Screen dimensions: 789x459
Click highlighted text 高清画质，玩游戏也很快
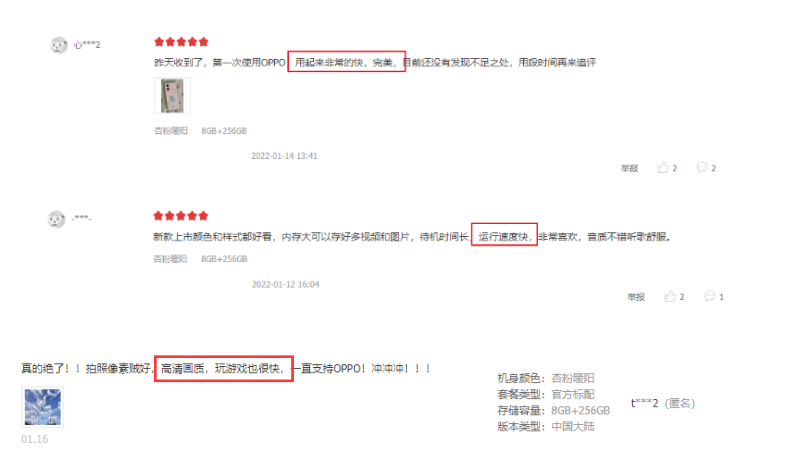coord(223,368)
